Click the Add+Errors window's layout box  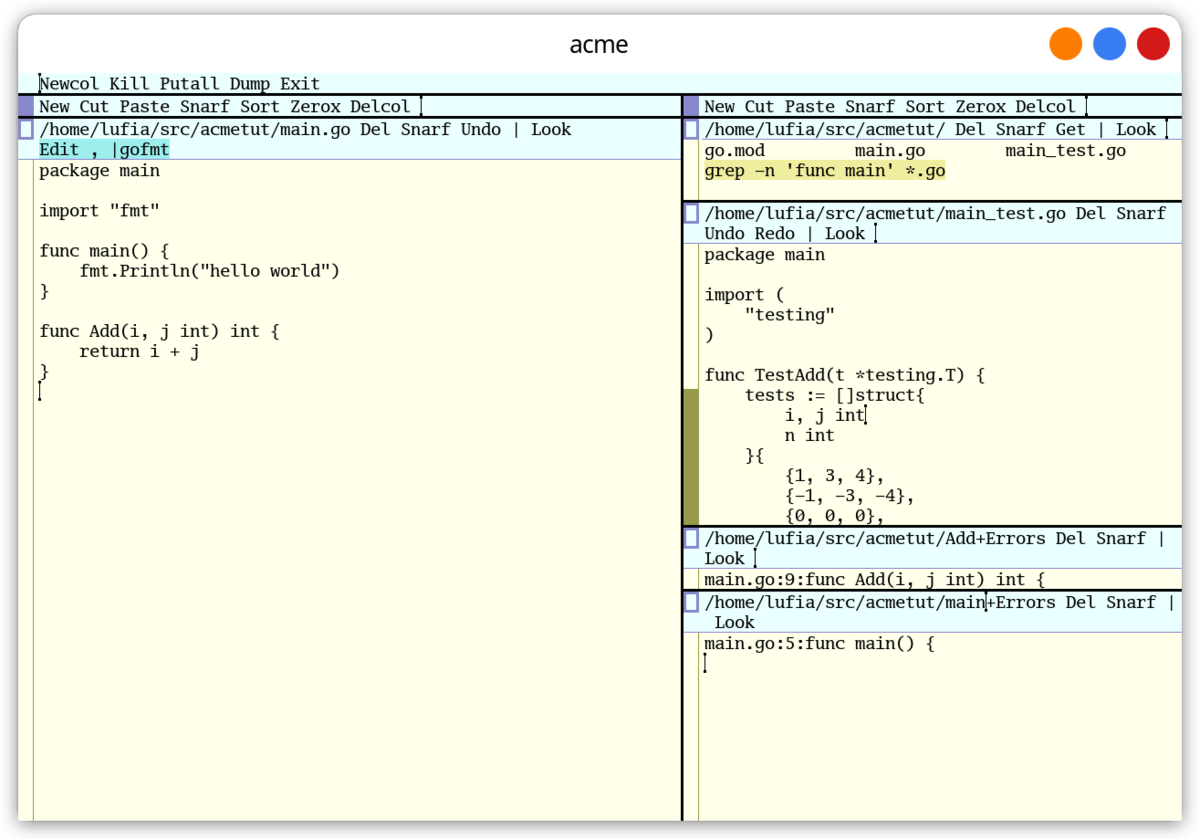691,538
